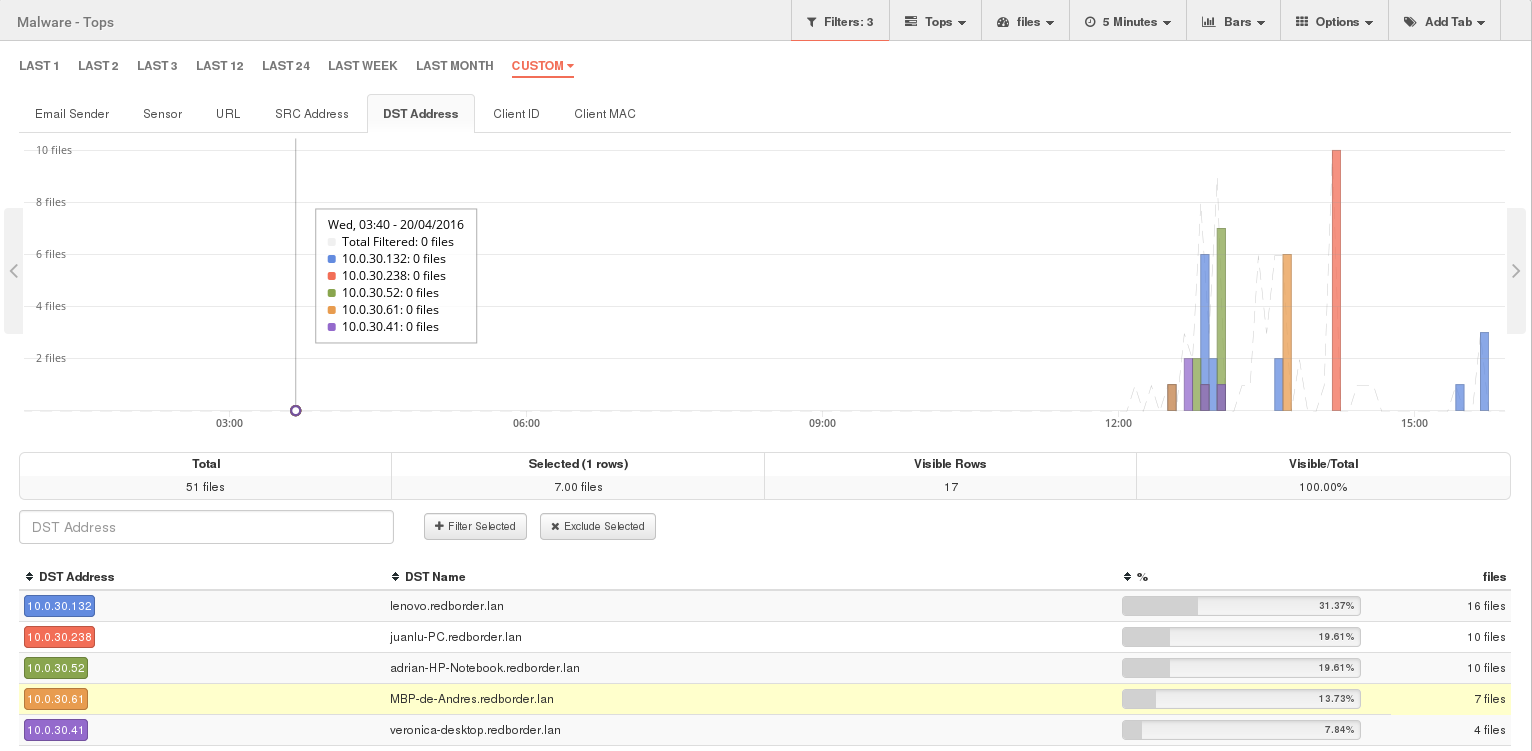Screen dimensions: 1532x751
Task: Click the chart hover point marker at 03:40
Action: point(295,411)
